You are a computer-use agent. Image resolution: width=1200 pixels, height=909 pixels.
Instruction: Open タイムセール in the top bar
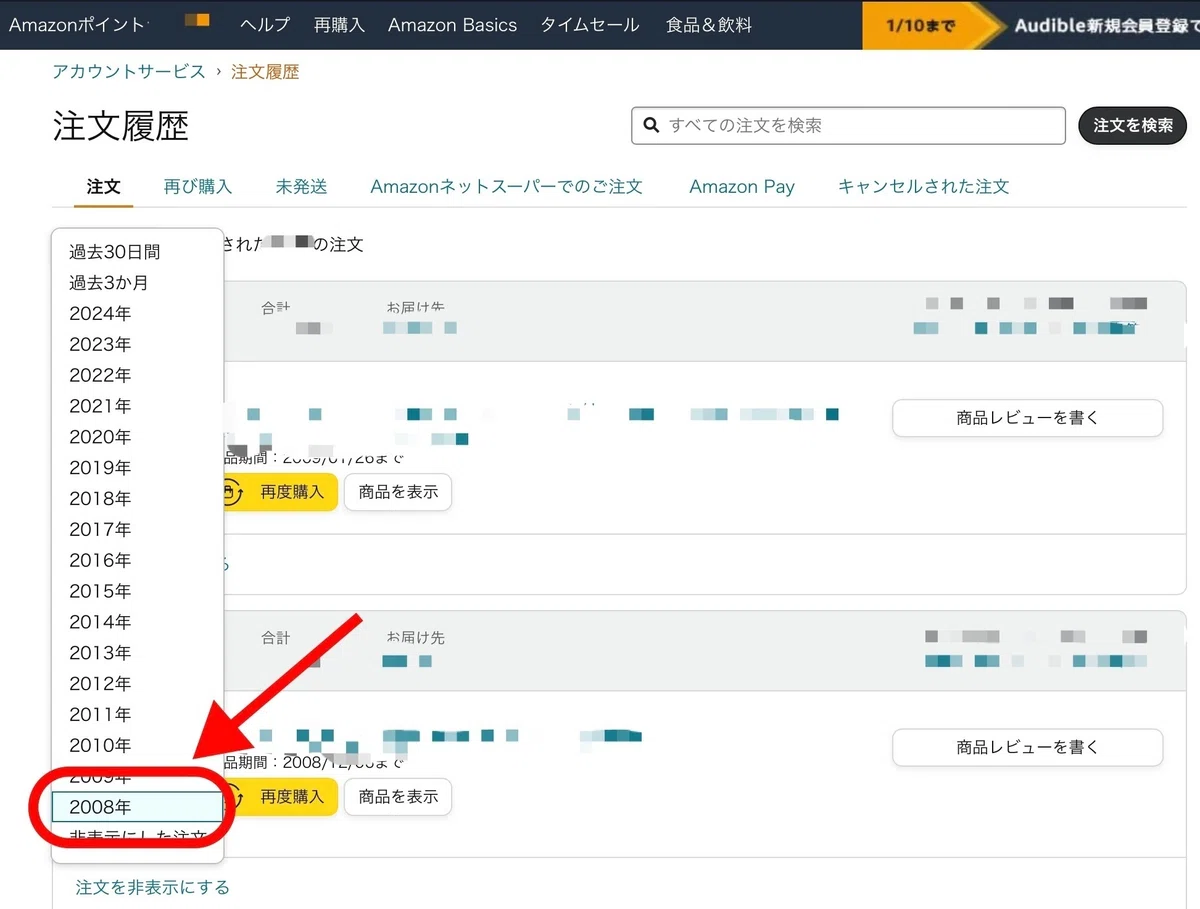tap(590, 25)
